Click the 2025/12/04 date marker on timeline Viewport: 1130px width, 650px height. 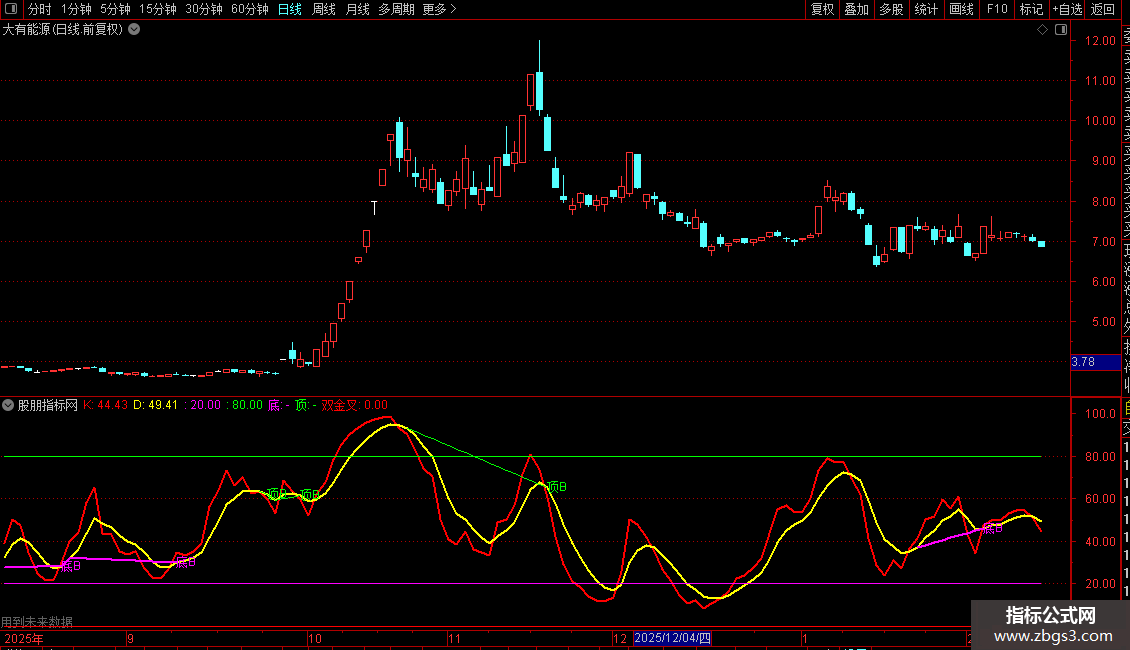click(673, 637)
